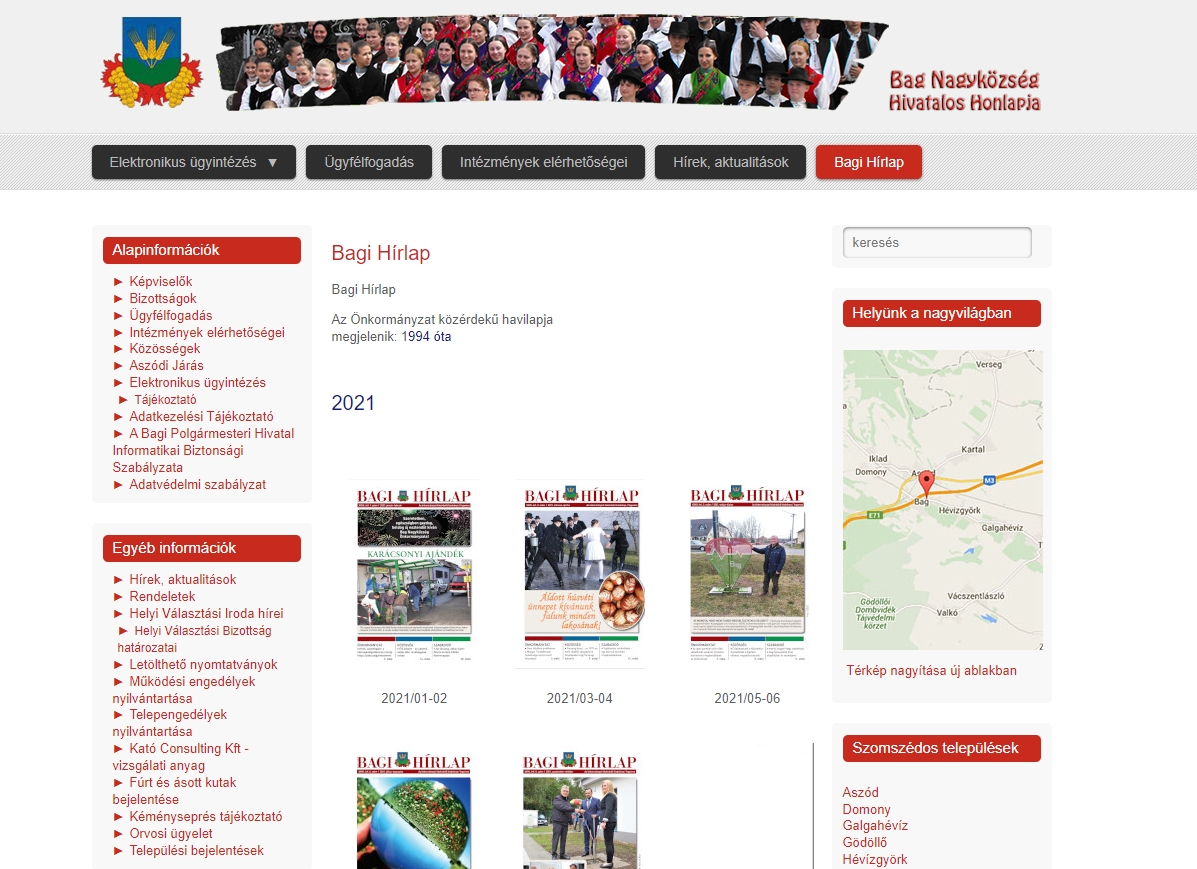1197x869 pixels.
Task: Open the Aszód neighbouring town link
Action: tap(860, 792)
